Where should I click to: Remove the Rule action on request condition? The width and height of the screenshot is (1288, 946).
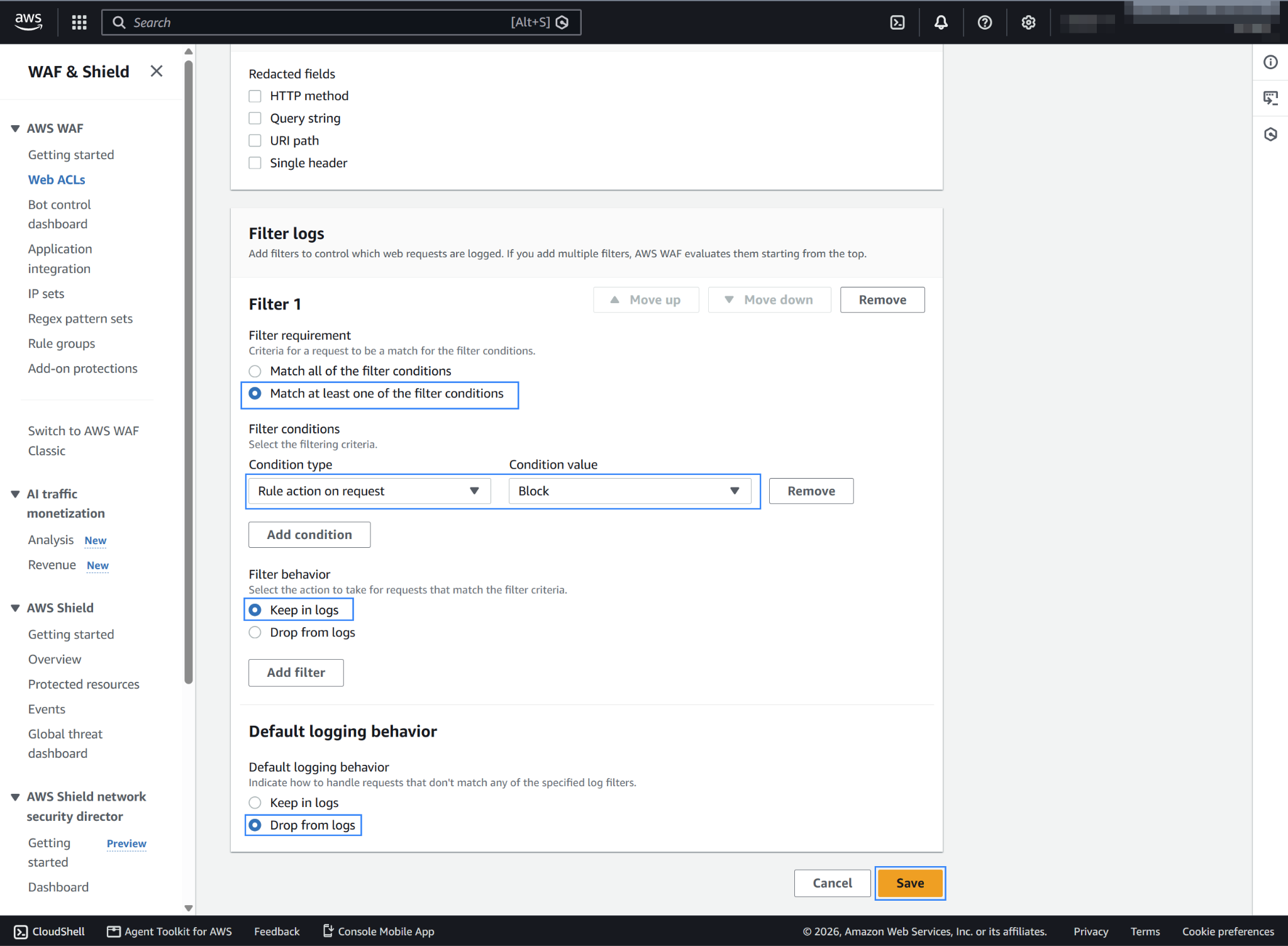click(x=811, y=491)
